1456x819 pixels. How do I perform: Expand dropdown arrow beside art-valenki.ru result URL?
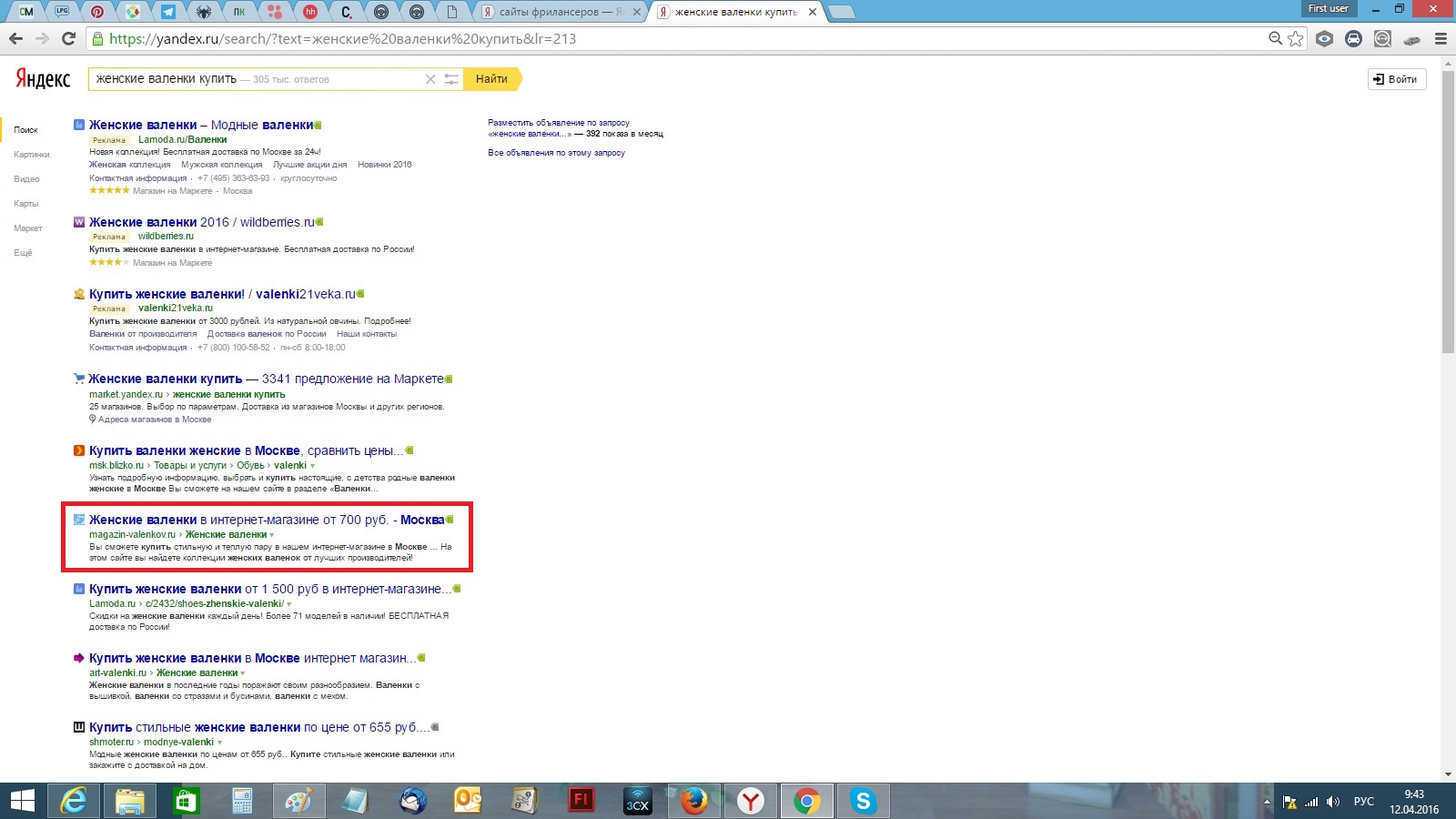[x=243, y=673]
